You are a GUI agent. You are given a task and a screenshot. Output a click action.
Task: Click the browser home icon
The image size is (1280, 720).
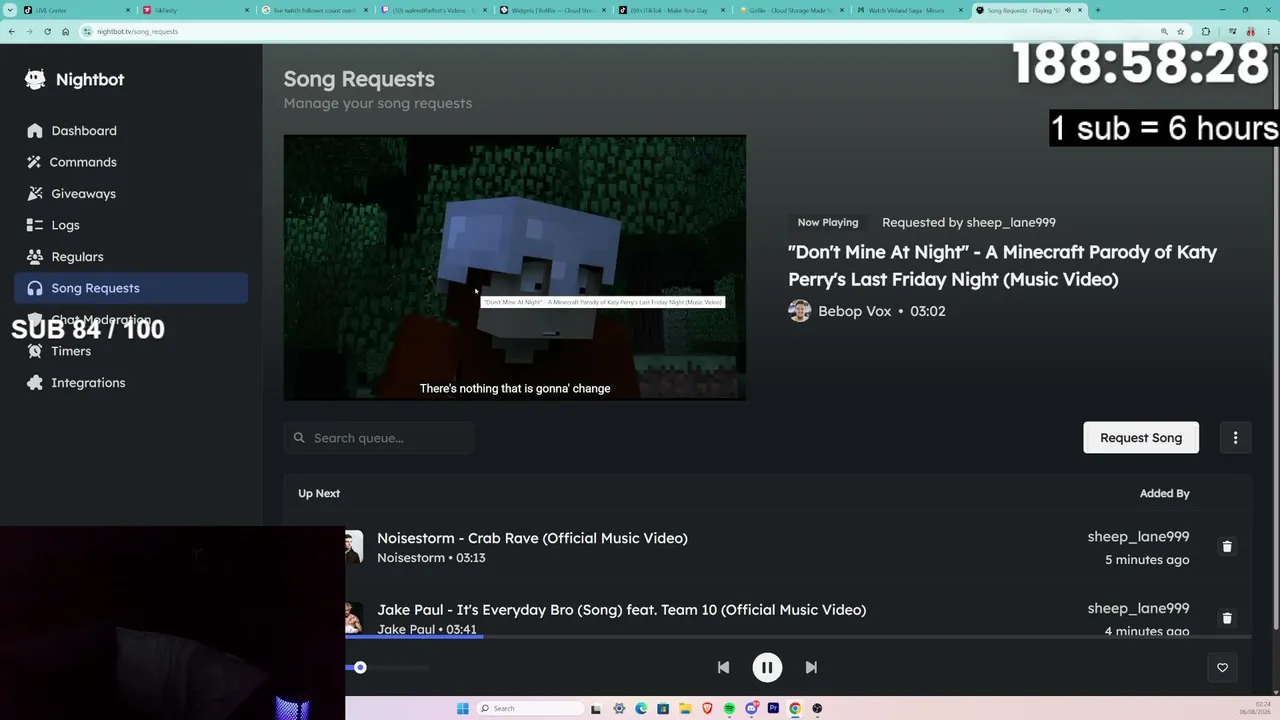[65, 31]
